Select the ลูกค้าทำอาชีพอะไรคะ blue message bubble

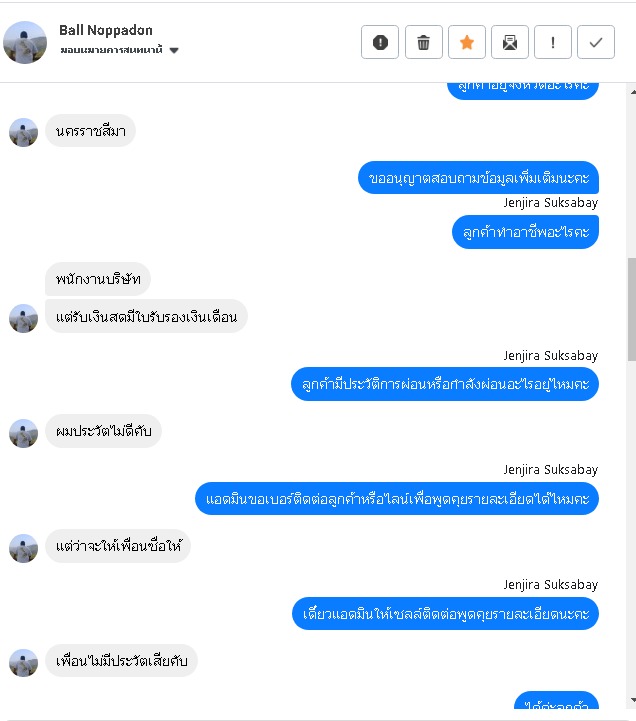point(526,232)
